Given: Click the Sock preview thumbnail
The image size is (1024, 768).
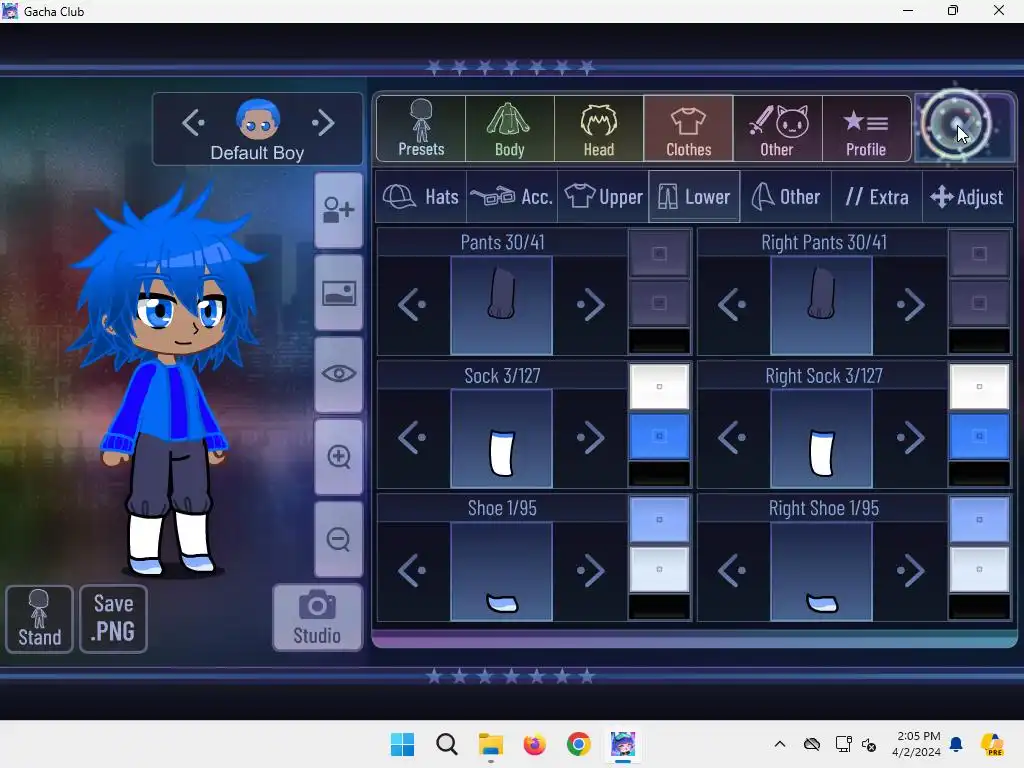Looking at the screenshot, I should tap(502, 438).
